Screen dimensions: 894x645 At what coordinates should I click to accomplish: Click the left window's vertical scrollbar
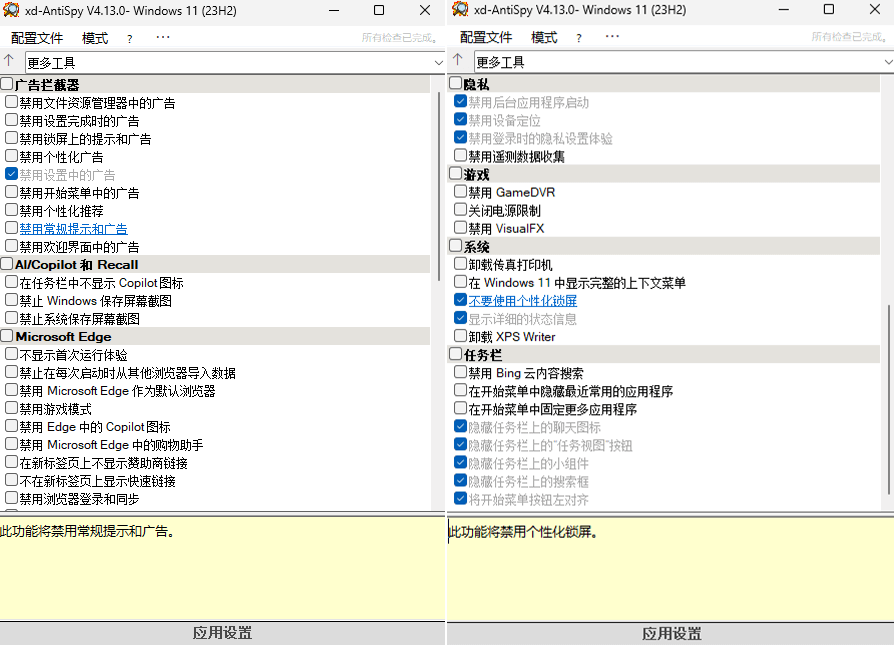(x=438, y=186)
